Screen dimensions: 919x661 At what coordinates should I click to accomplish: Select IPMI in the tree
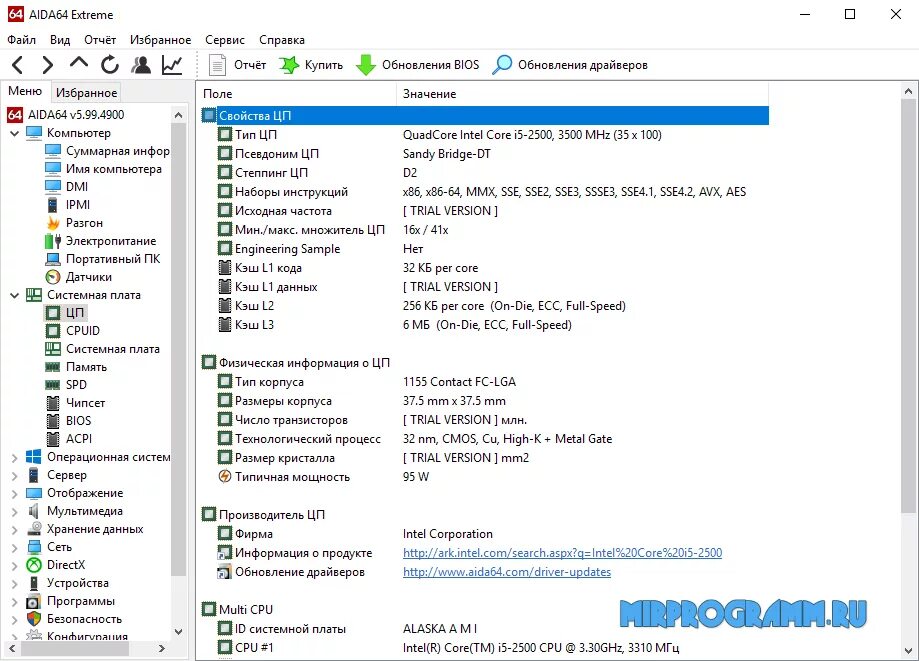coord(78,205)
